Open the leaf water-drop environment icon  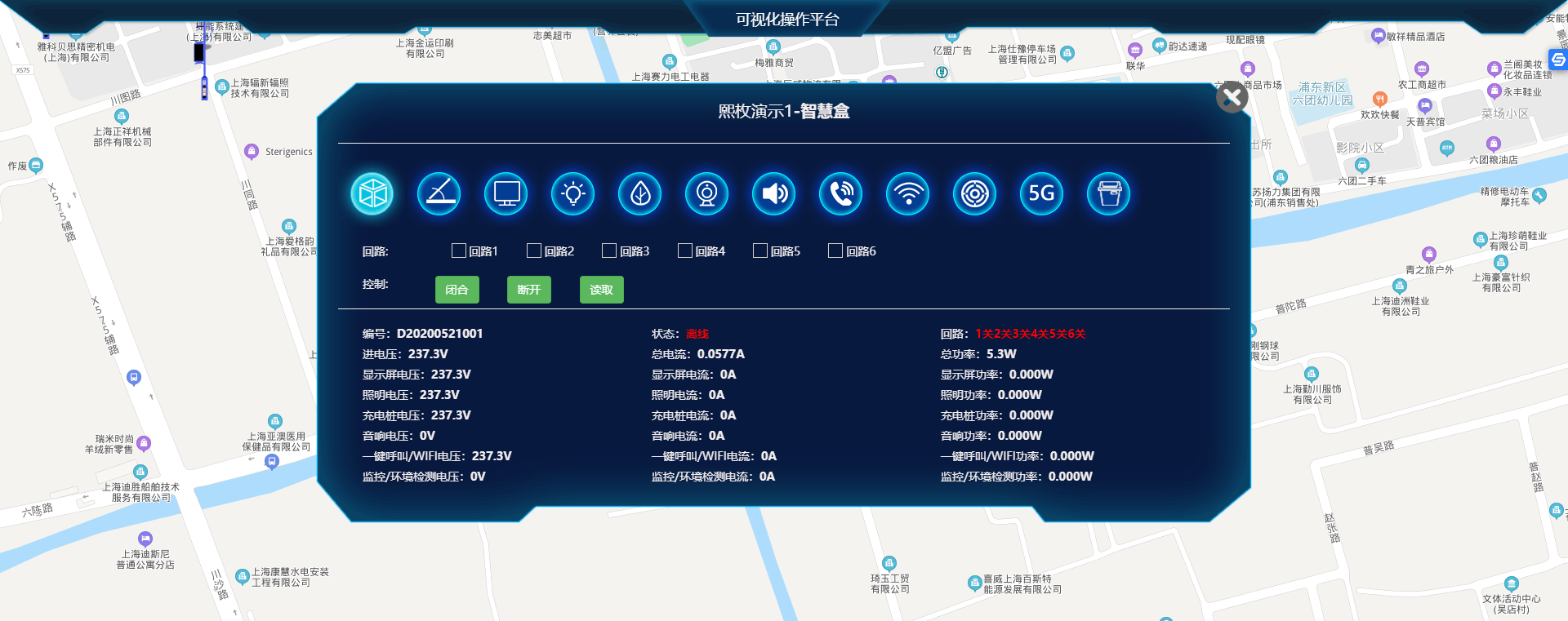[640, 194]
